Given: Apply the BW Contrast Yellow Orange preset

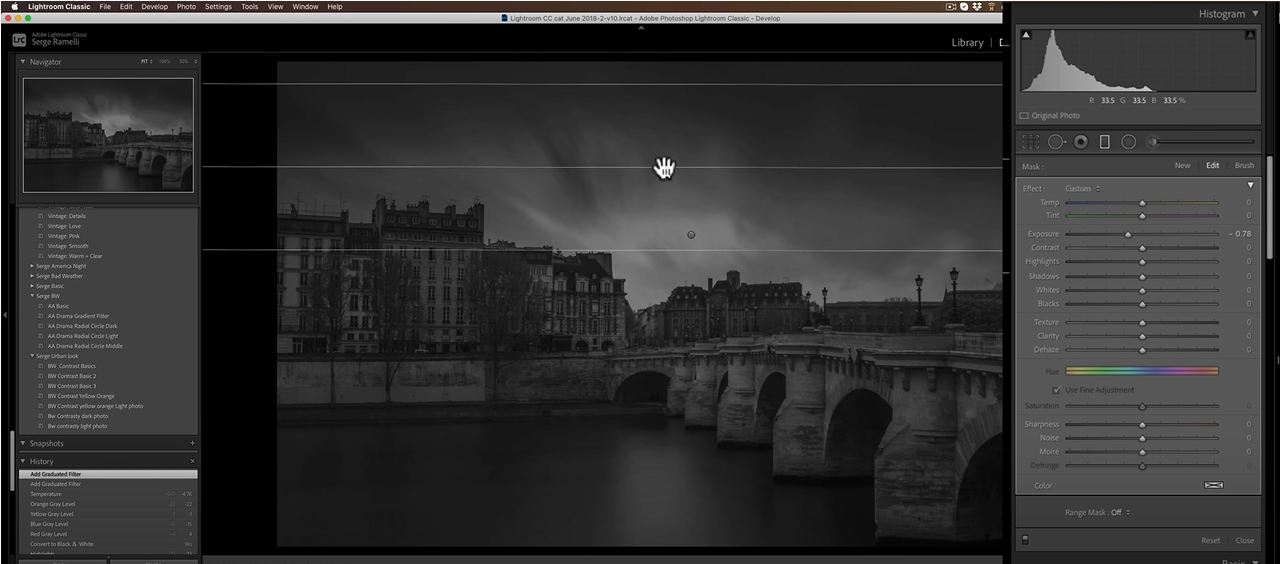Looking at the screenshot, I should coord(81,396).
